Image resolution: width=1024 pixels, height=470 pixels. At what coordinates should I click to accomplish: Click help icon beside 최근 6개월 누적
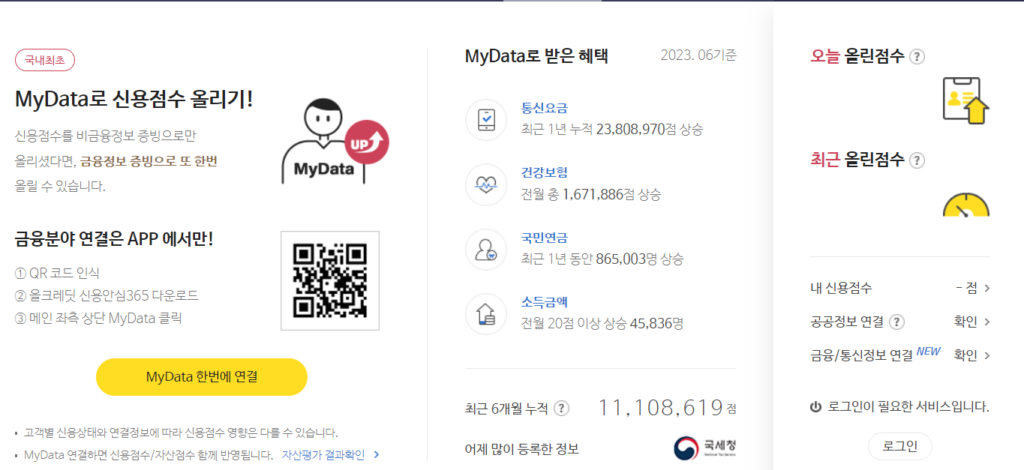click(x=562, y=408)
